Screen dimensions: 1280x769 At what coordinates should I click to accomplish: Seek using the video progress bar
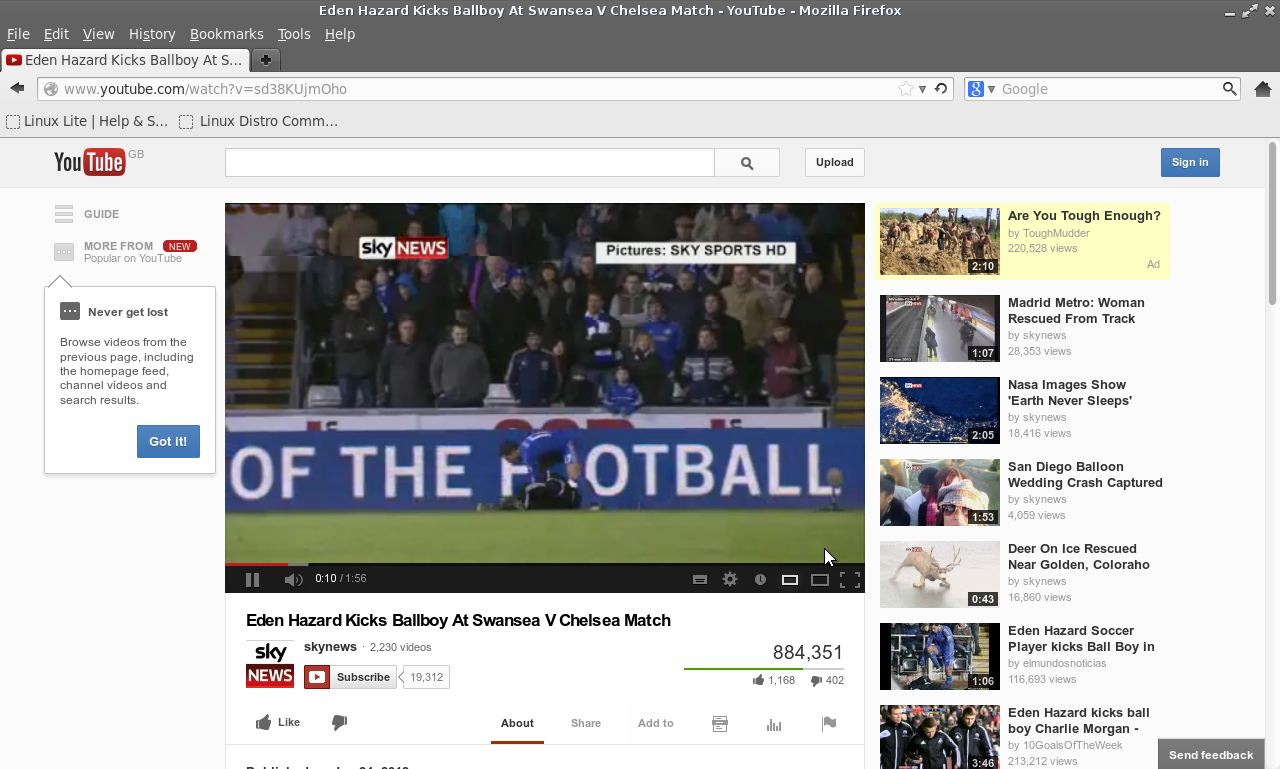coord(545,565)
